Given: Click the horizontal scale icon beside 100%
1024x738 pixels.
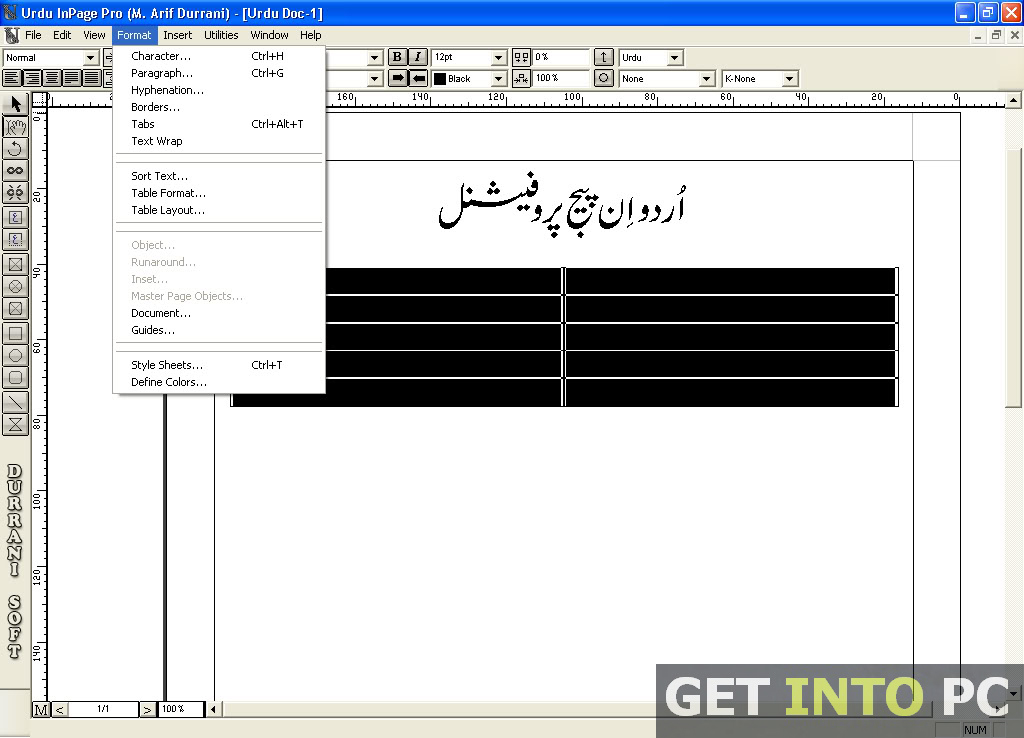Looking at the screenshot, I should click(521, 79).
